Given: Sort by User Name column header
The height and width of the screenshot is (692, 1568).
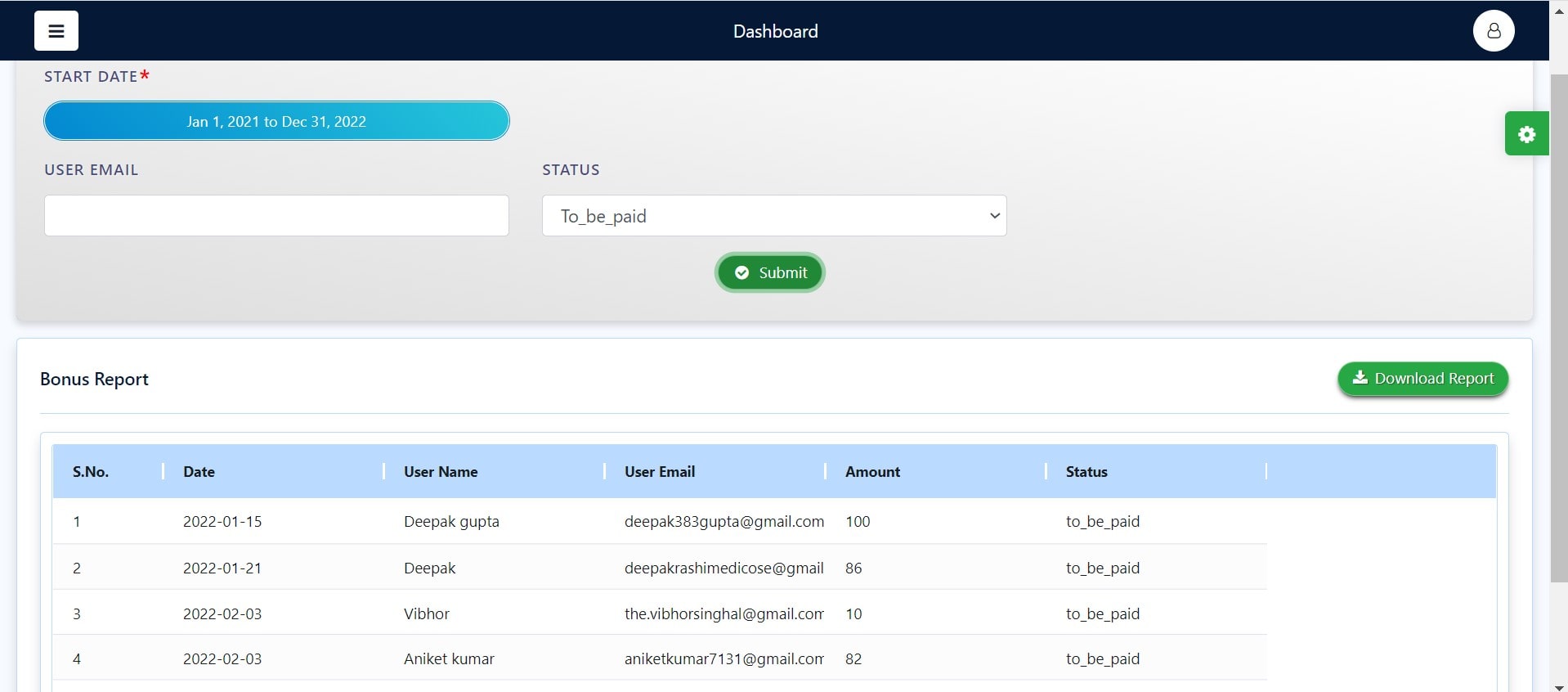Looking at the screenshot, I should (x=441, y=472).
